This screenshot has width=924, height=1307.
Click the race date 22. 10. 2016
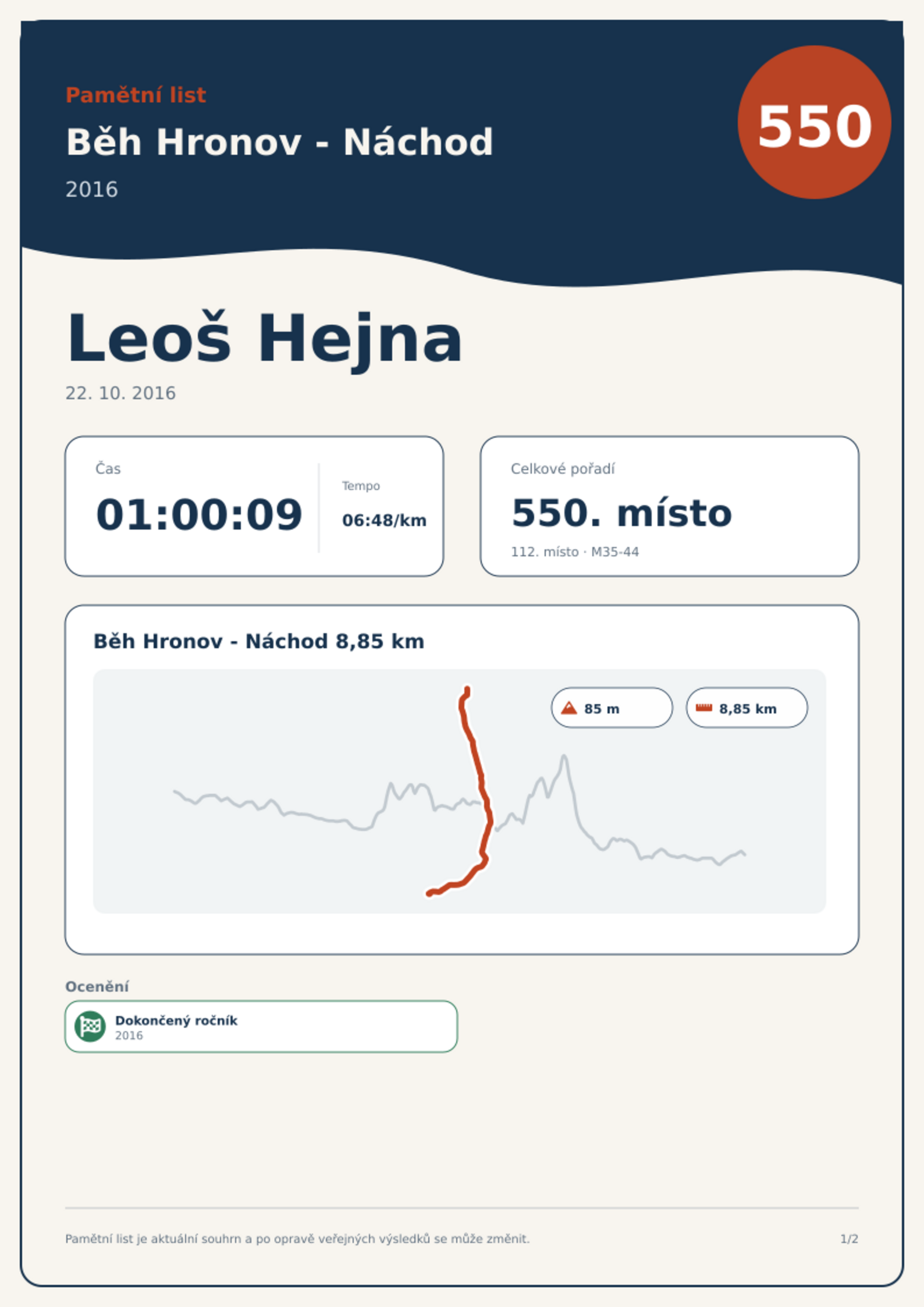[x=120, y=393]
